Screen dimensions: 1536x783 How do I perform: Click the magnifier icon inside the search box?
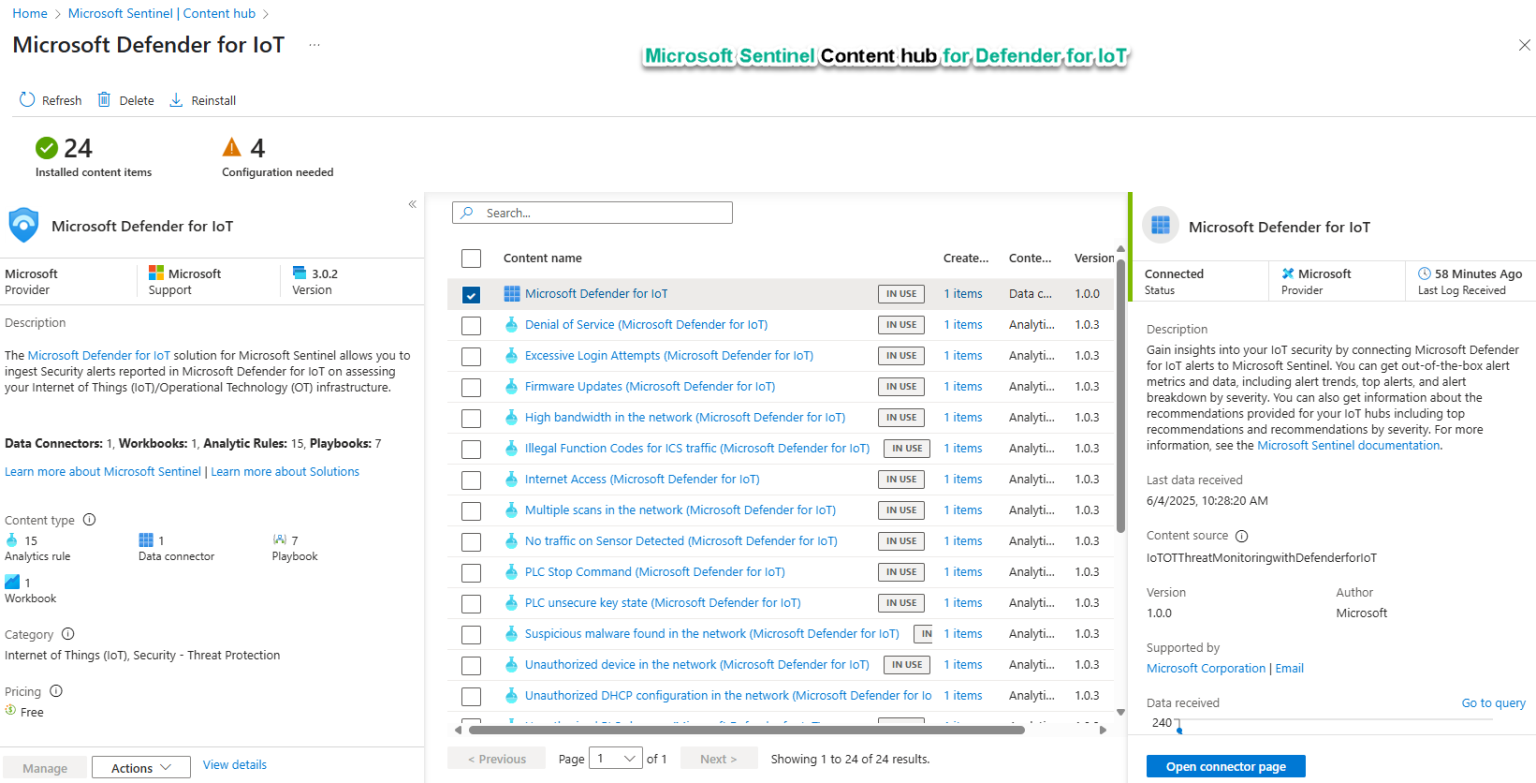[x=466, y=212]
